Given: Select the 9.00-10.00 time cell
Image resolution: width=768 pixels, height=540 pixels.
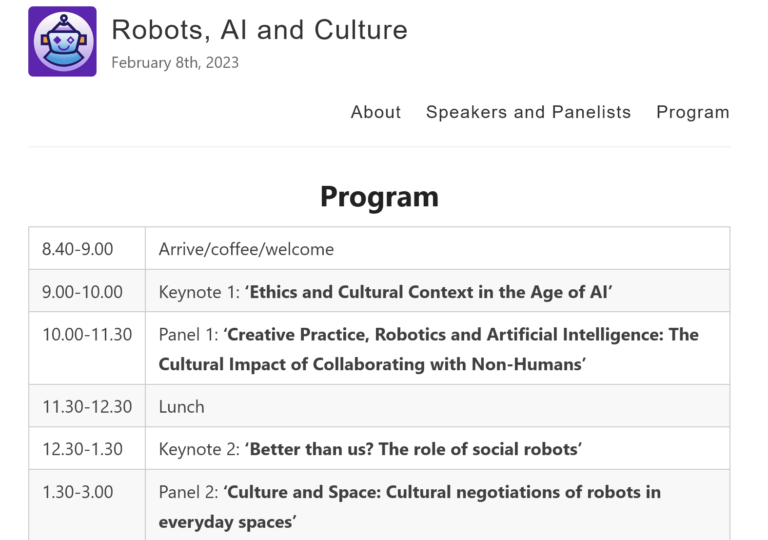Looking at the screenshot, I should click(x=87, y=291).
